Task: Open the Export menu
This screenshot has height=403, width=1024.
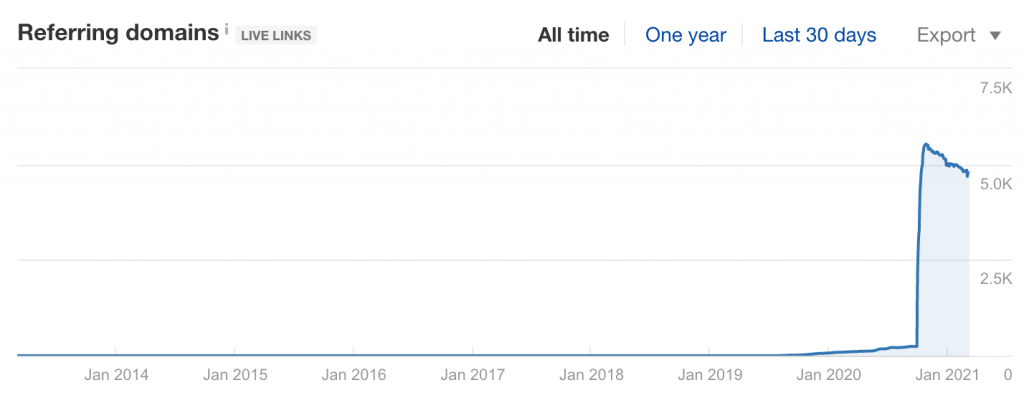Action: coord(959,35)
